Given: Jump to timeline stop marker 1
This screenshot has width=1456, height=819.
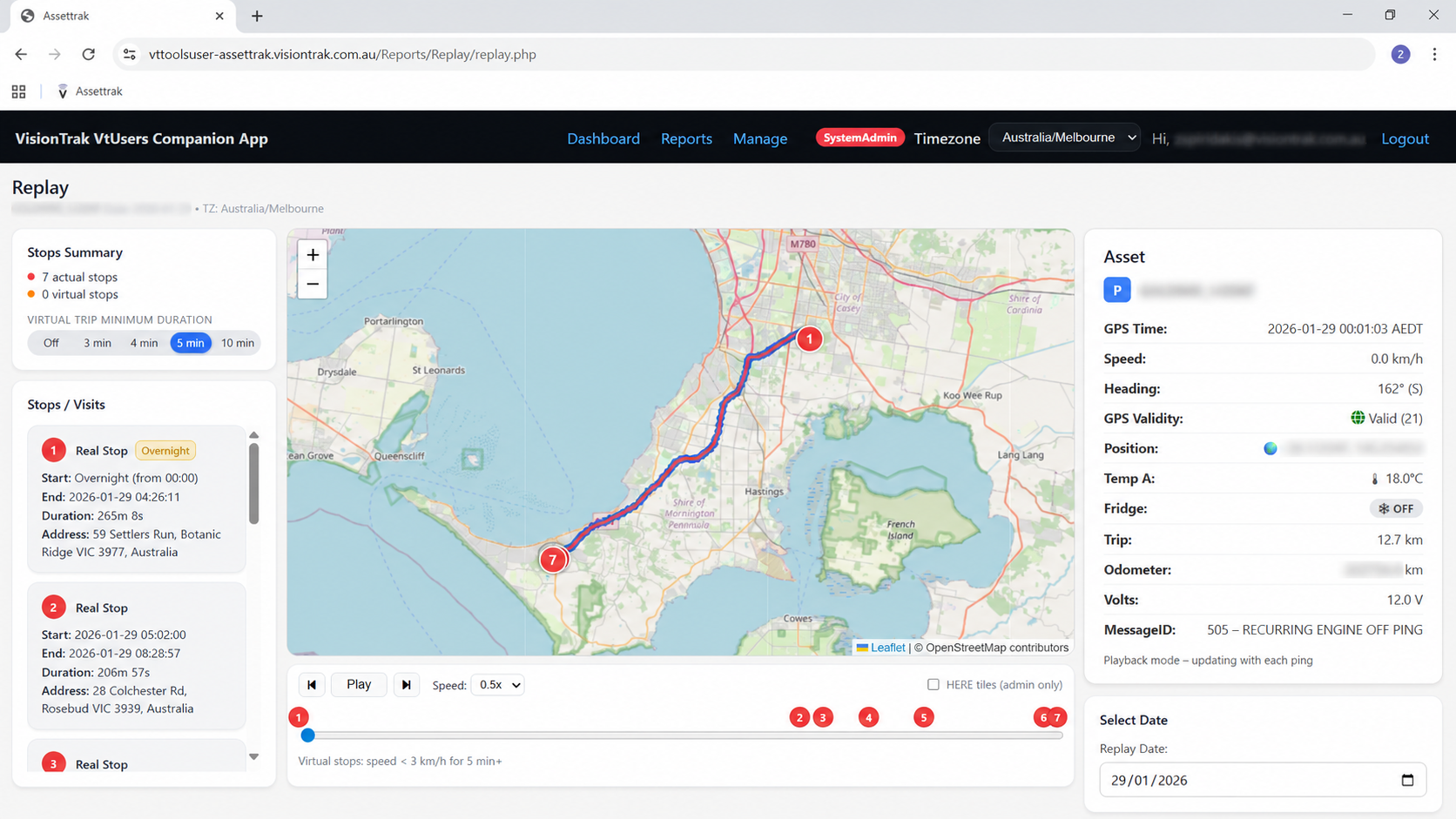Looking at the screenshot, I should click(299, 717).
